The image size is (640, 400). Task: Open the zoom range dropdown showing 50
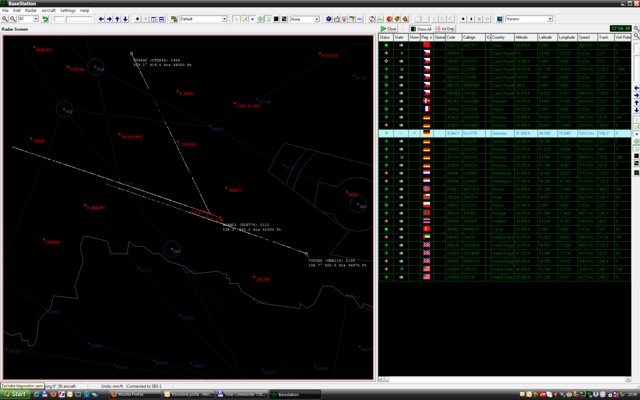tap(36, 19)
